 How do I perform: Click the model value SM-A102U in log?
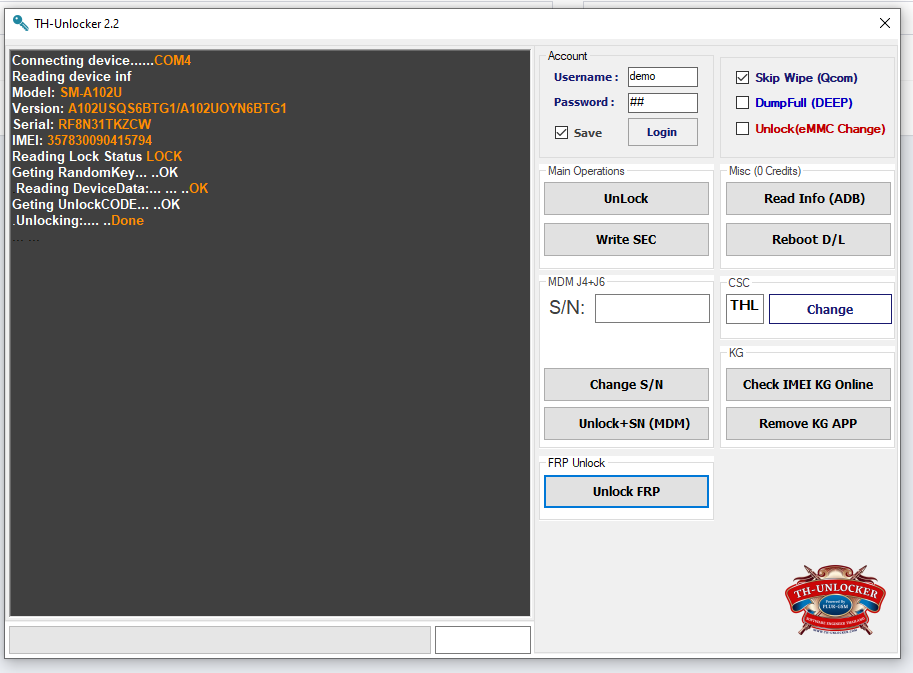[x=91, y=93]
